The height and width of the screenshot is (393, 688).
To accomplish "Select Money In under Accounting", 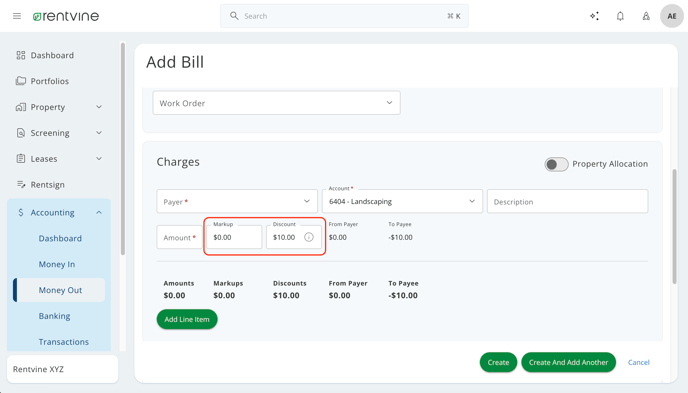I will click(57, 264).
